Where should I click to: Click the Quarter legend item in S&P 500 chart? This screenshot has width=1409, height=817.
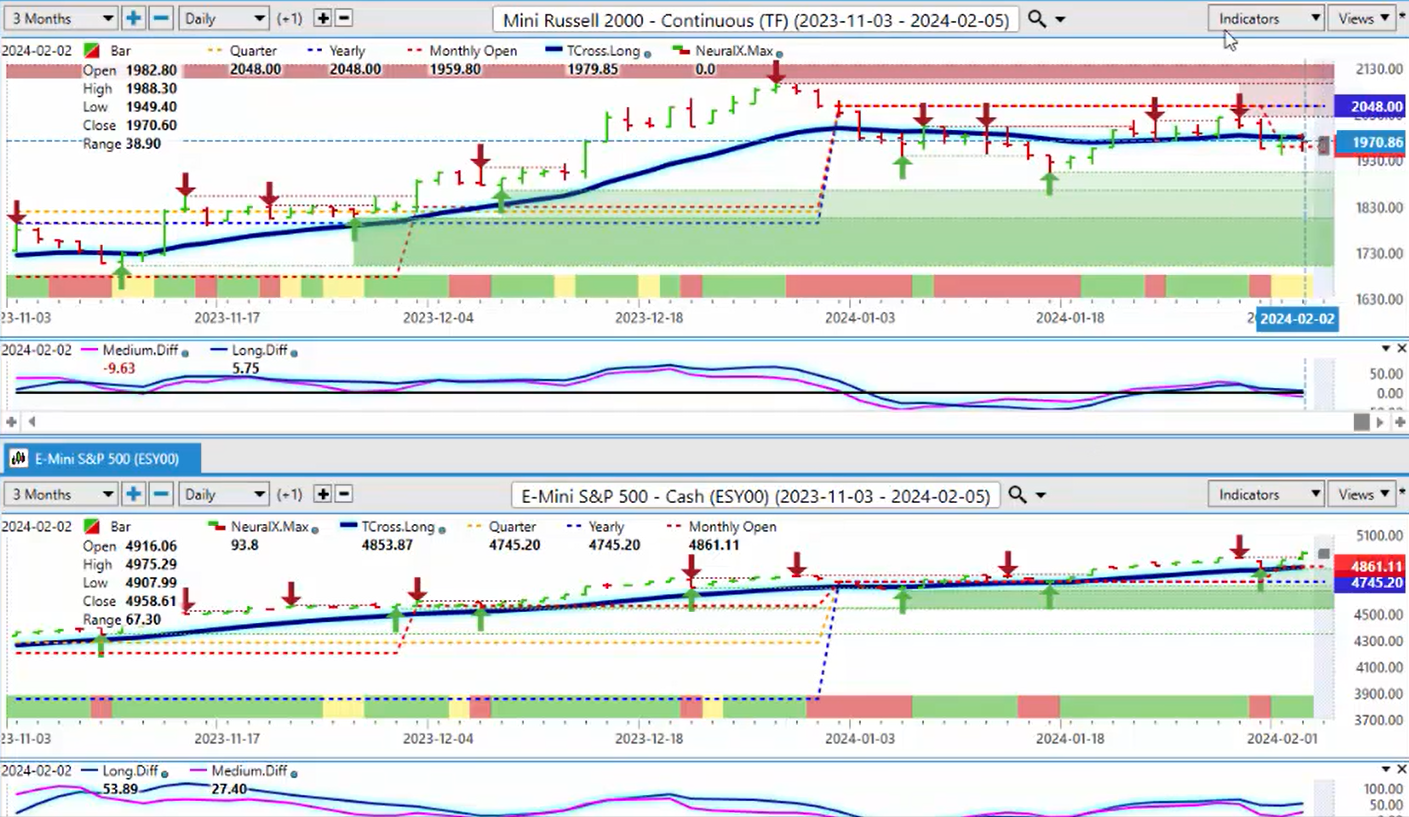(499, 527)
